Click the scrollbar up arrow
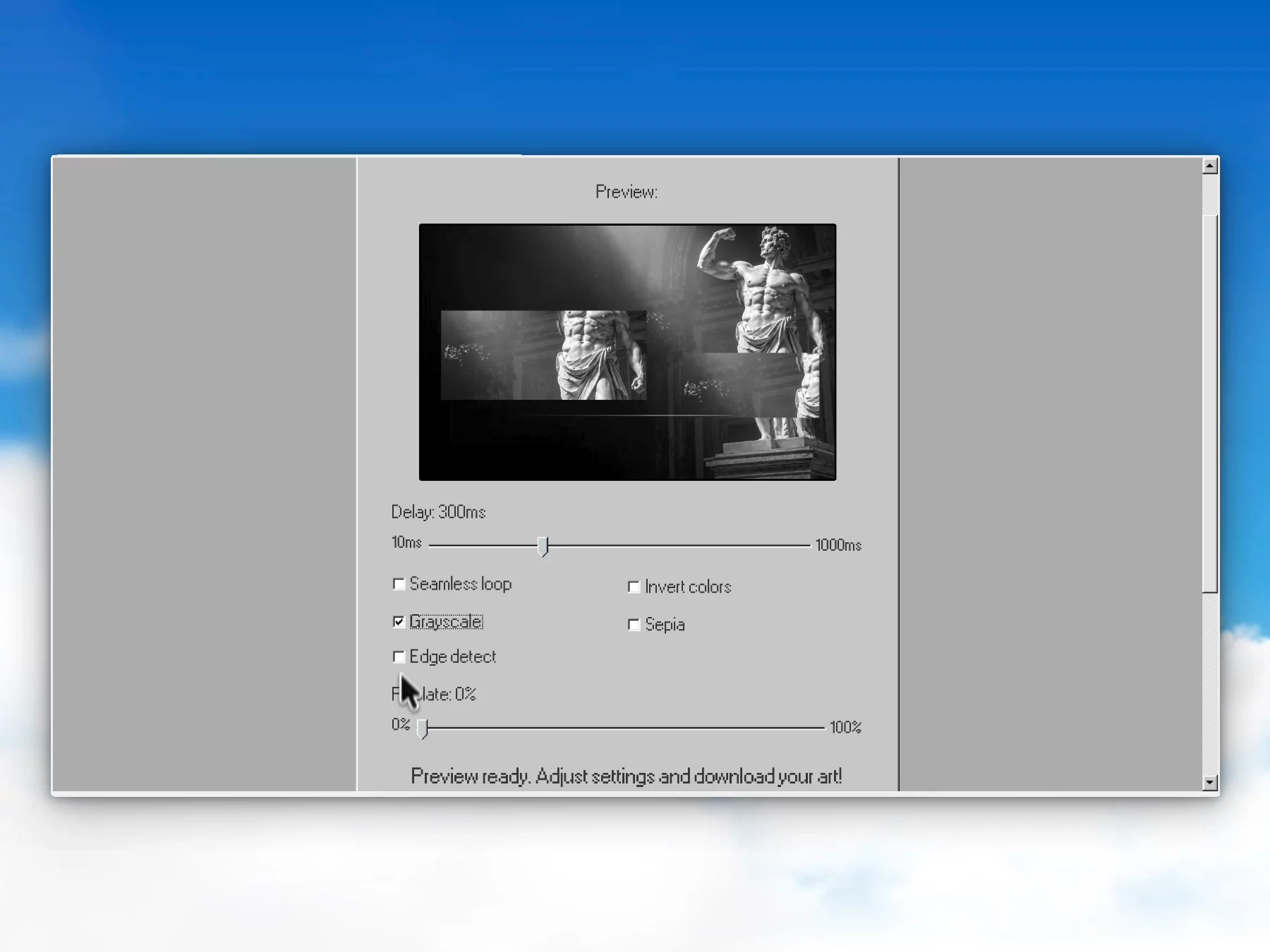 click(x=1210, y=166)
